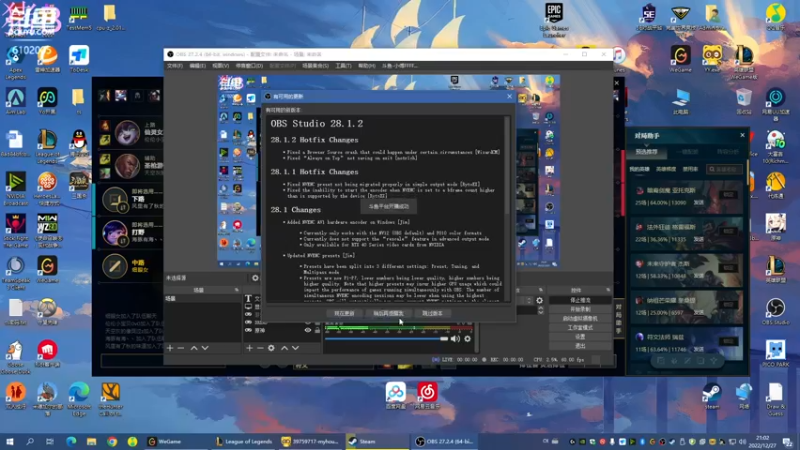Open the 帮助(H) menu in OBS
Screen dimensions: 800x450
[366, 66]
